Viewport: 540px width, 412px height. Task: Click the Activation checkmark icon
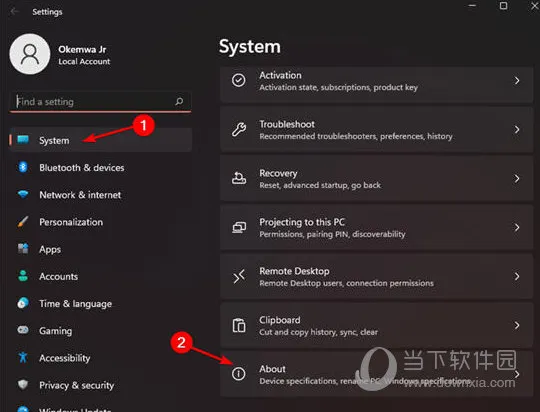pos(239,80)
